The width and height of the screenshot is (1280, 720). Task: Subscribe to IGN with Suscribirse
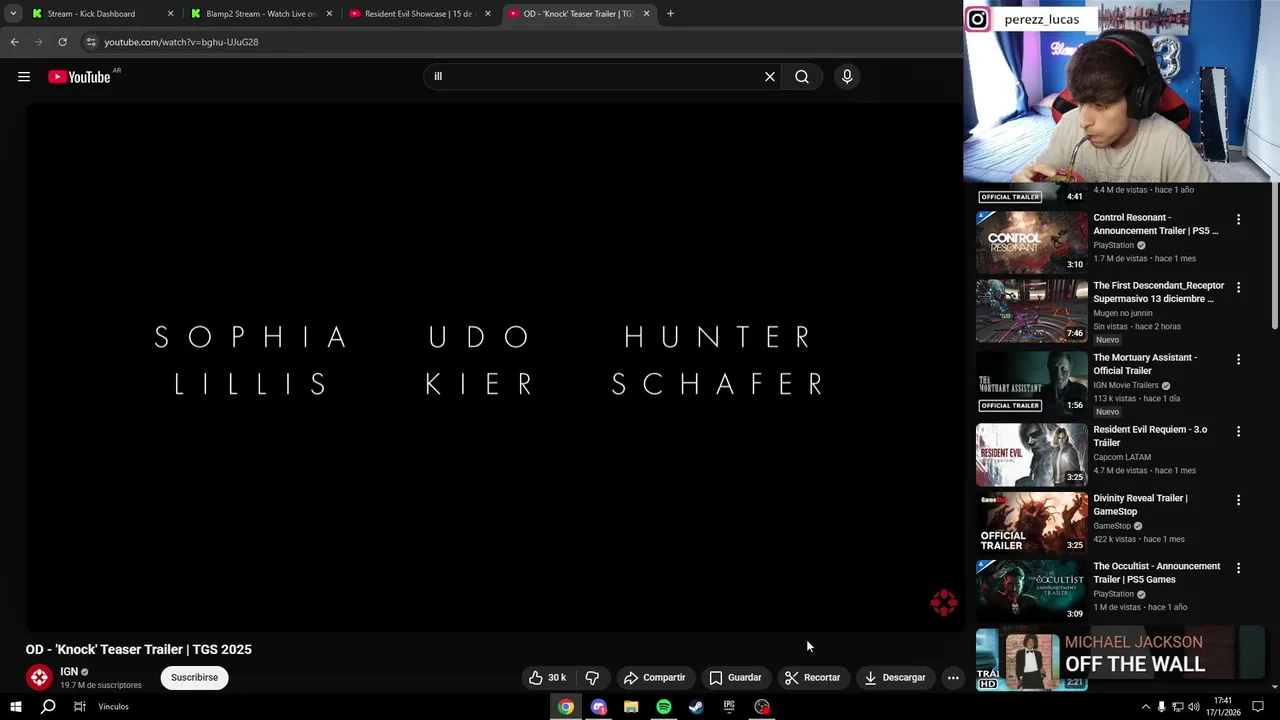coord(194,678)
